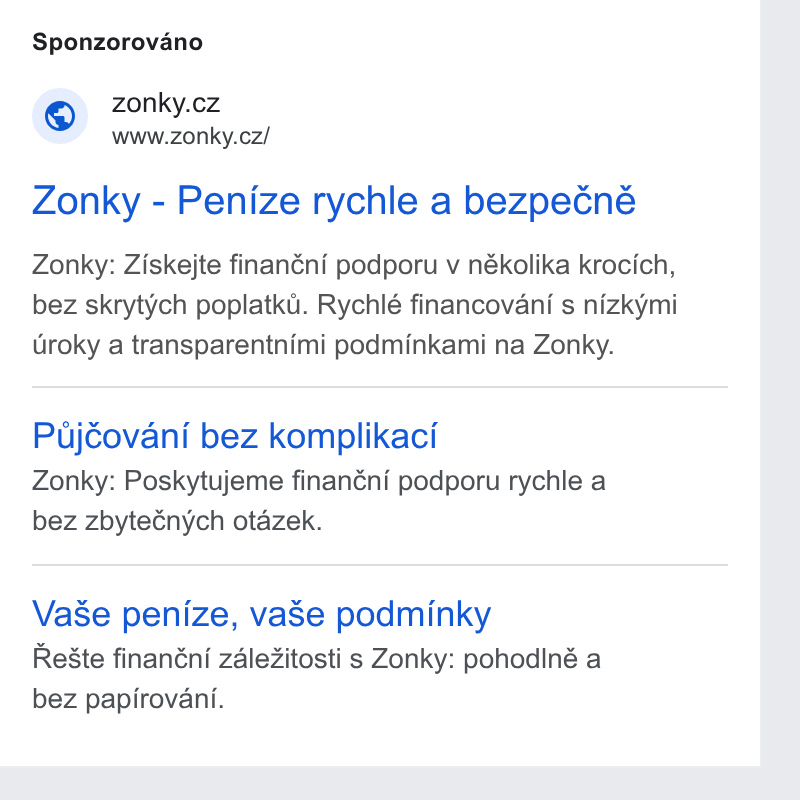Open the zonky.cz site name
This screenshot has height=800, width=800.
(x=166, y=103)
